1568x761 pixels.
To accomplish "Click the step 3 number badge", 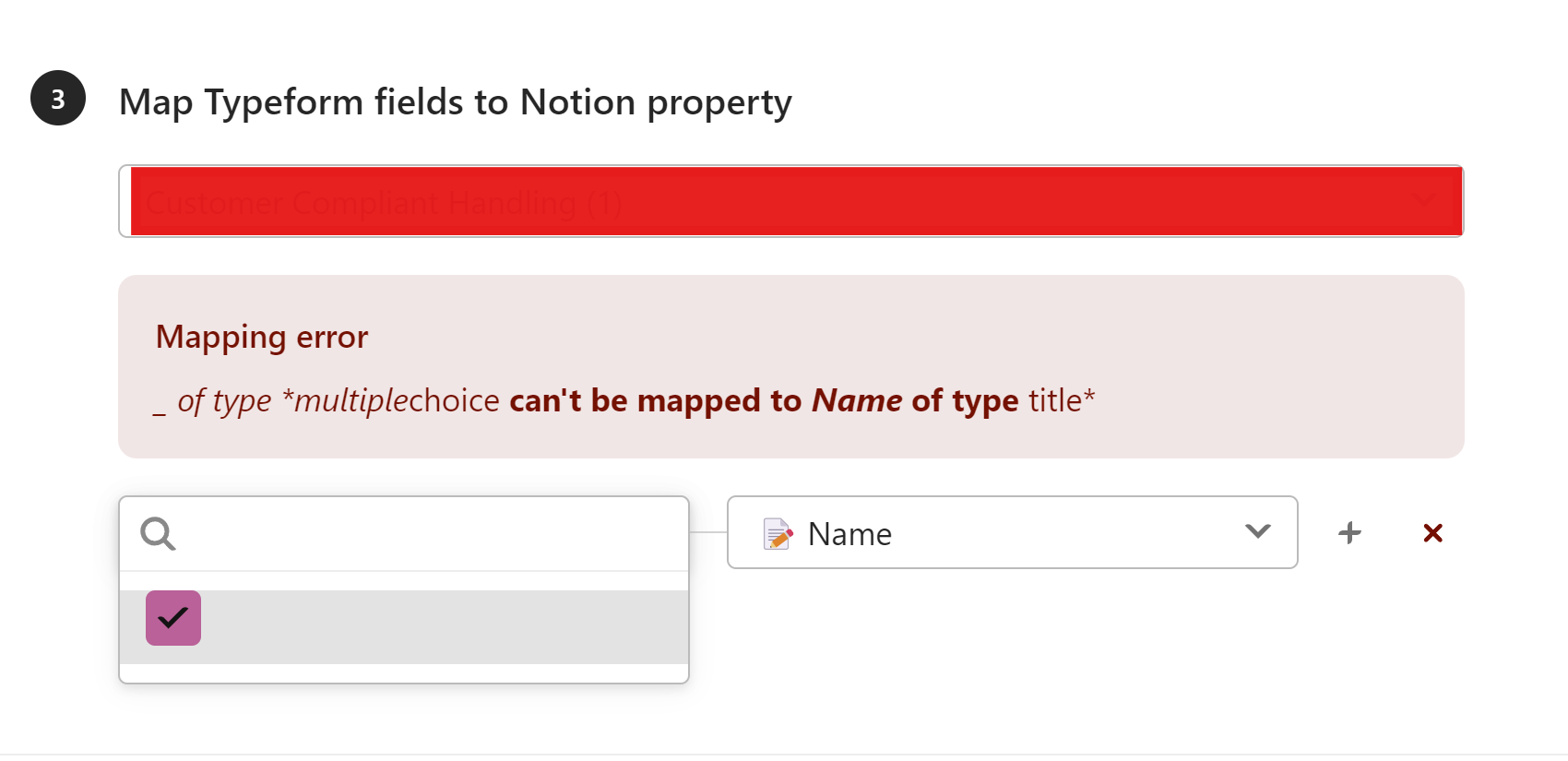I will (58, 98).
